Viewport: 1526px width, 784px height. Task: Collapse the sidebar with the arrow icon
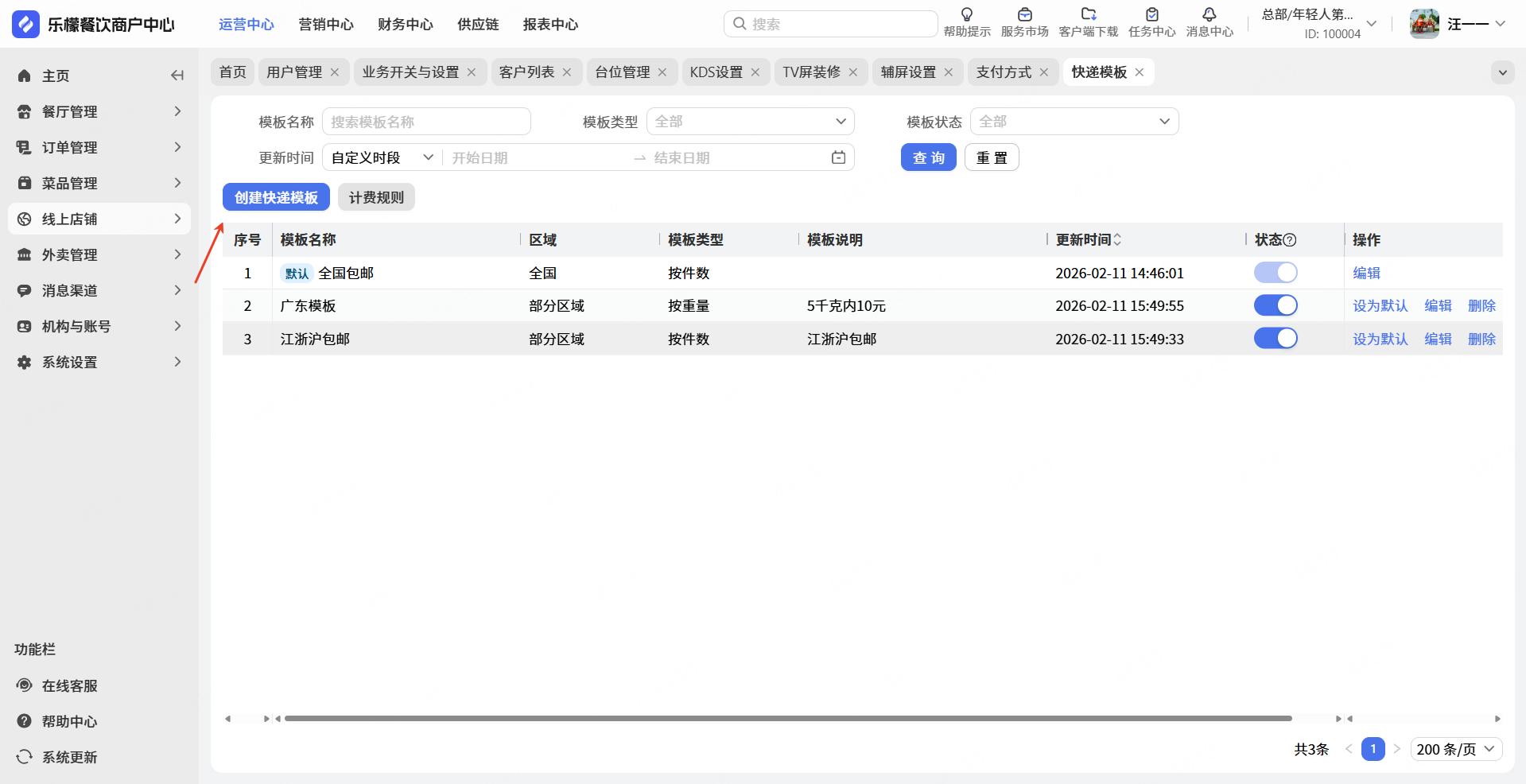[177, 76]
